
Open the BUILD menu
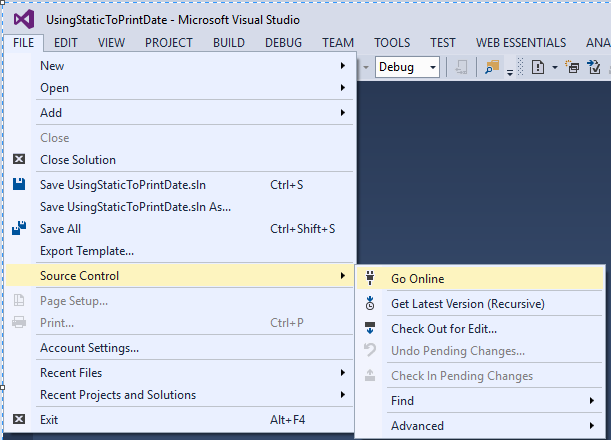[x=229, y=43]
